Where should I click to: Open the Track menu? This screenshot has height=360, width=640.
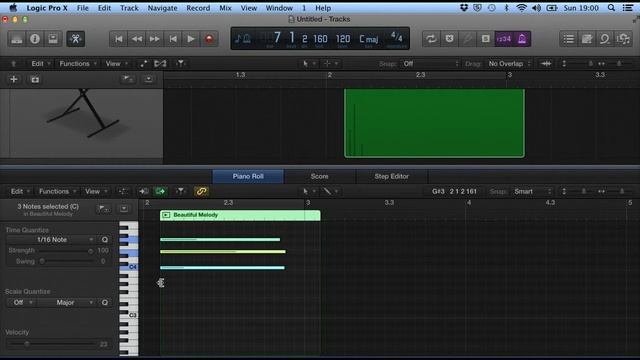[x=129, y=8]
